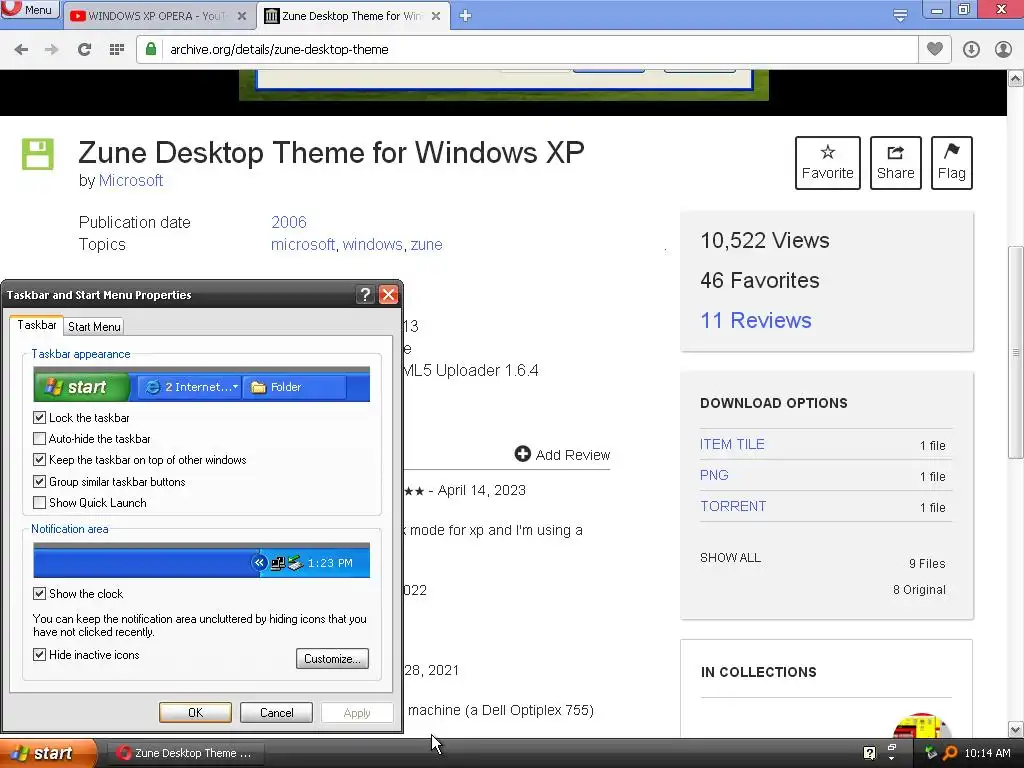Reload the page with the refresh icon
The height and width of the screenshot is (768, 1024).
tap(84, 49)
